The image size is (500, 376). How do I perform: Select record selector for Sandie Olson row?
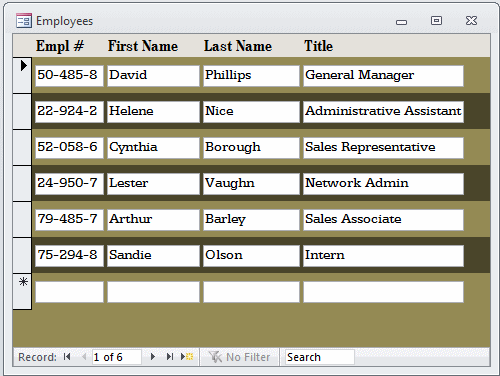click(x=22, y=255)
